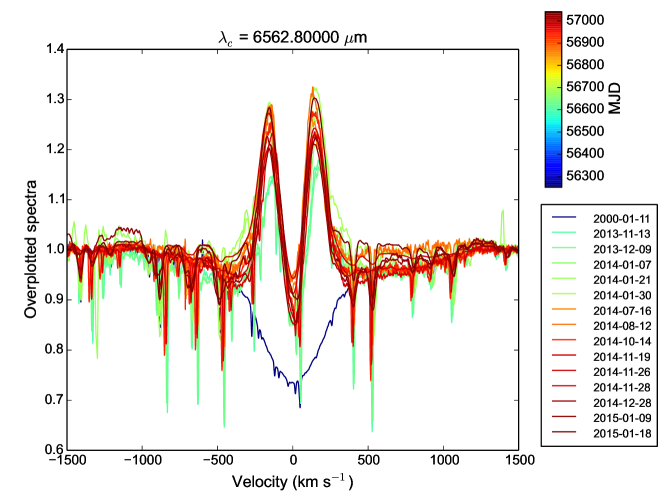This screenshot has width=664, height=501.
Task: Select colorbar tick value 56700
Action: click(x=585, y=86)
